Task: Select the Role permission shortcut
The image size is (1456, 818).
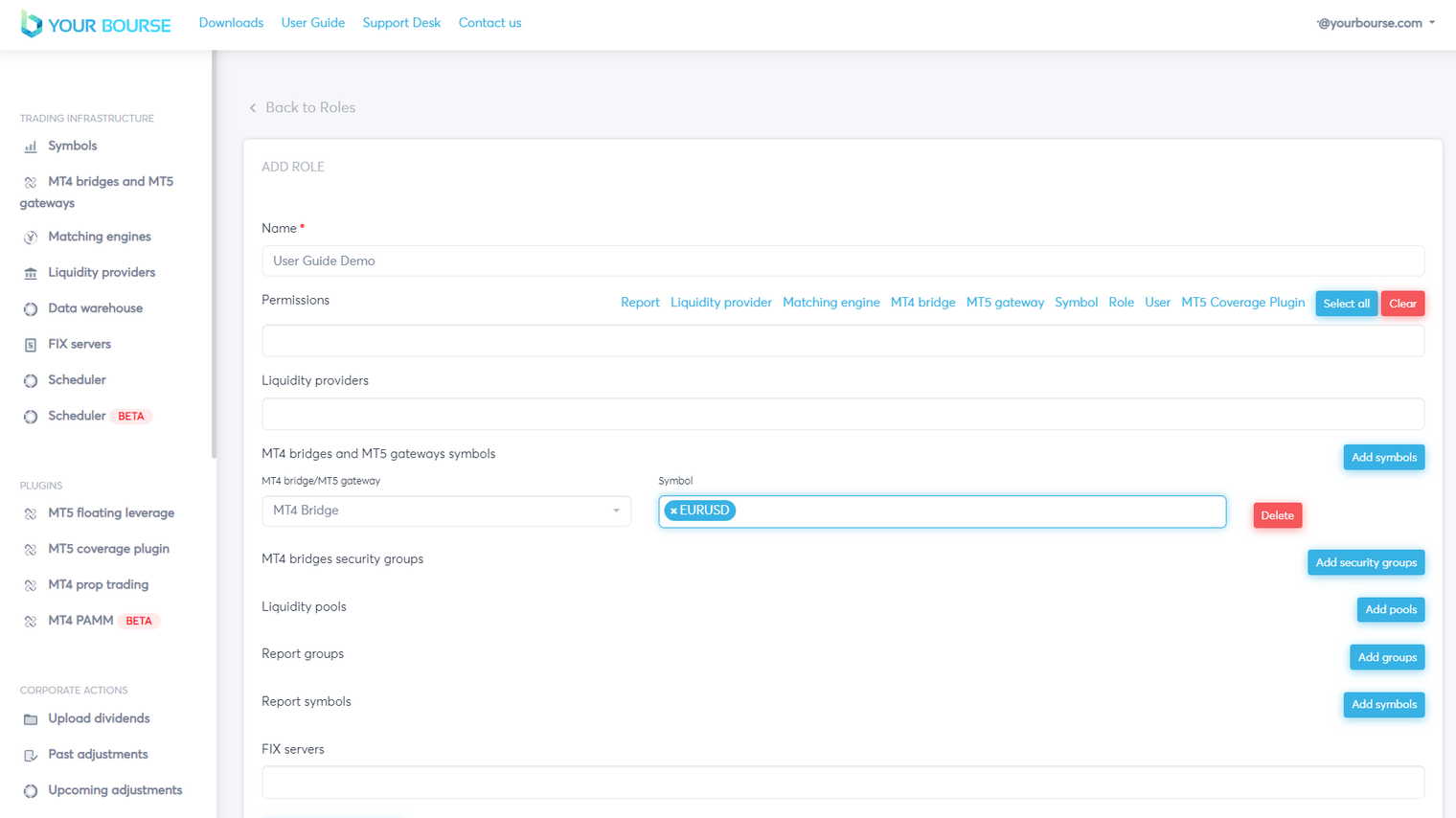Action: point(1122,303)
